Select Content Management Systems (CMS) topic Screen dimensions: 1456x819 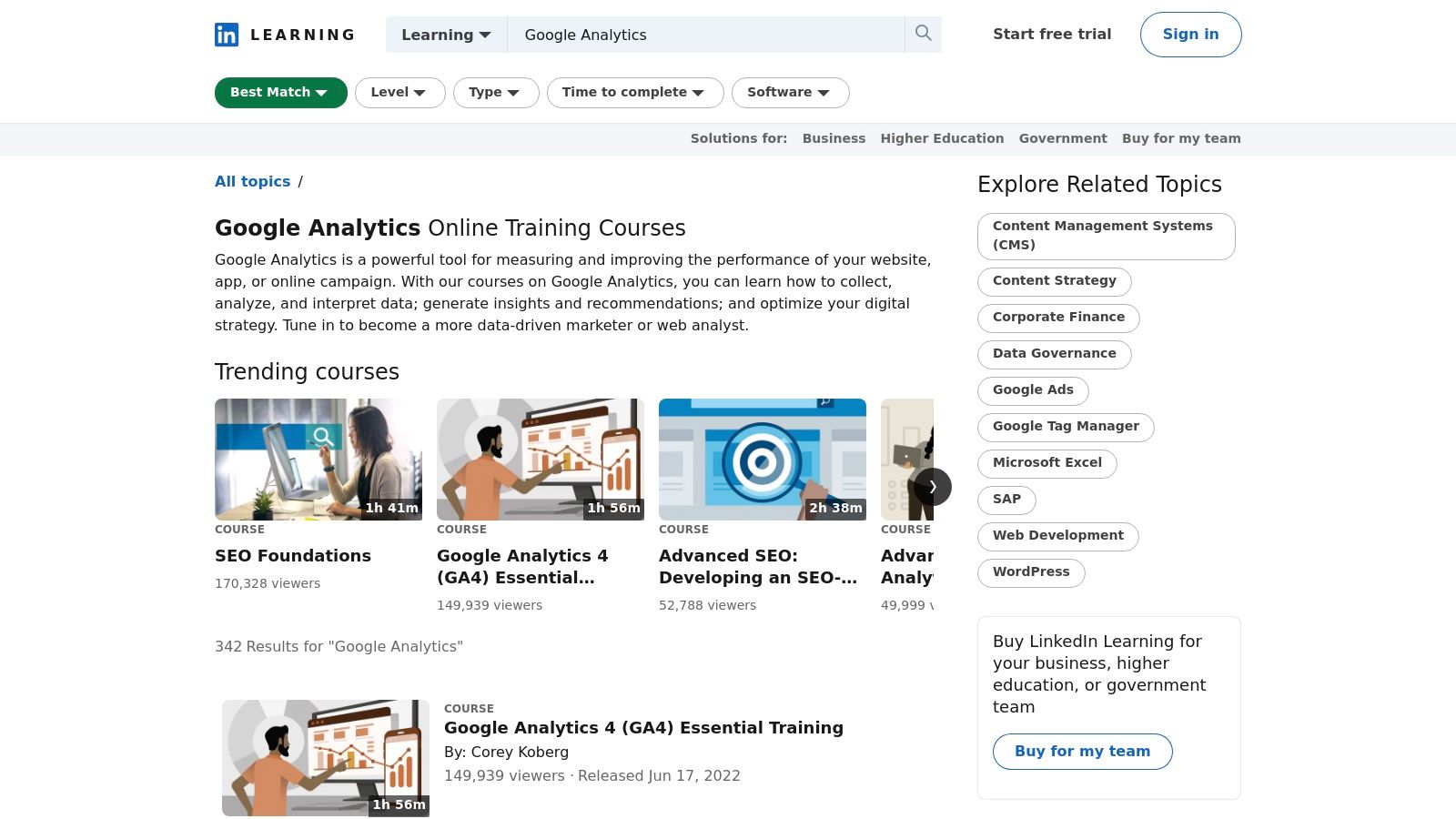point(1107,237)
